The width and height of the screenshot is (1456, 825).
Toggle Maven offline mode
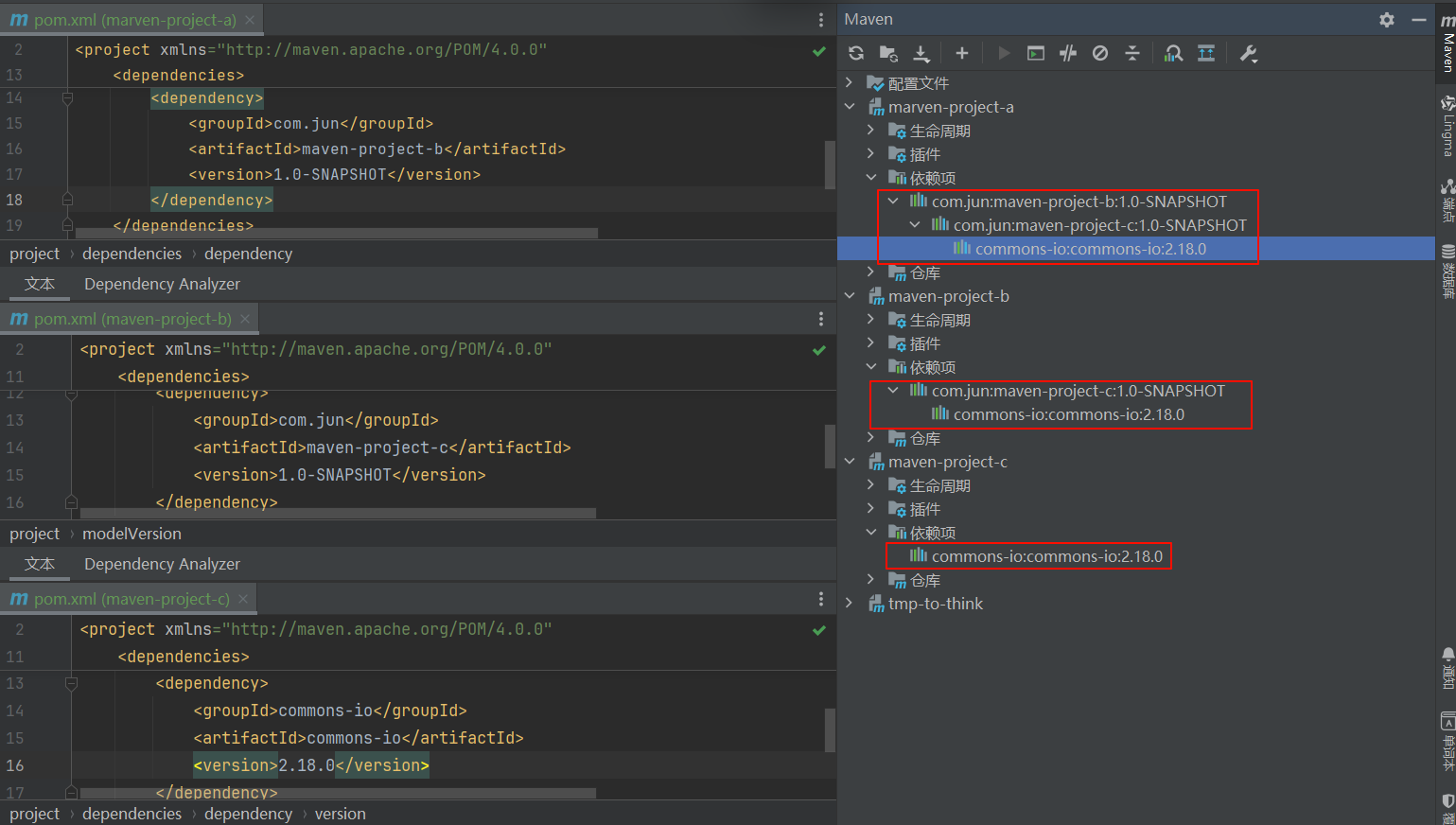pyautogui.click(x=1068, y=54)
